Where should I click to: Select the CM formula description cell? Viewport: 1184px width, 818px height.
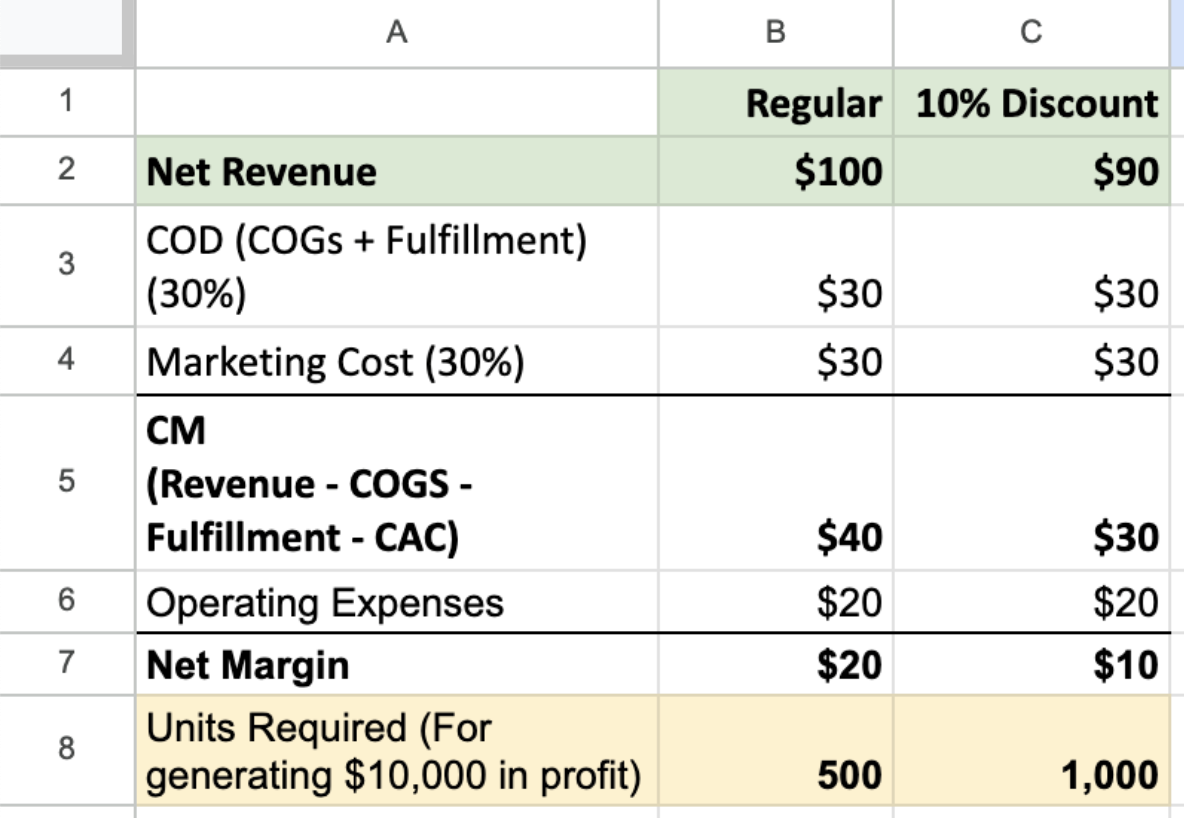(x=396, y=482)
